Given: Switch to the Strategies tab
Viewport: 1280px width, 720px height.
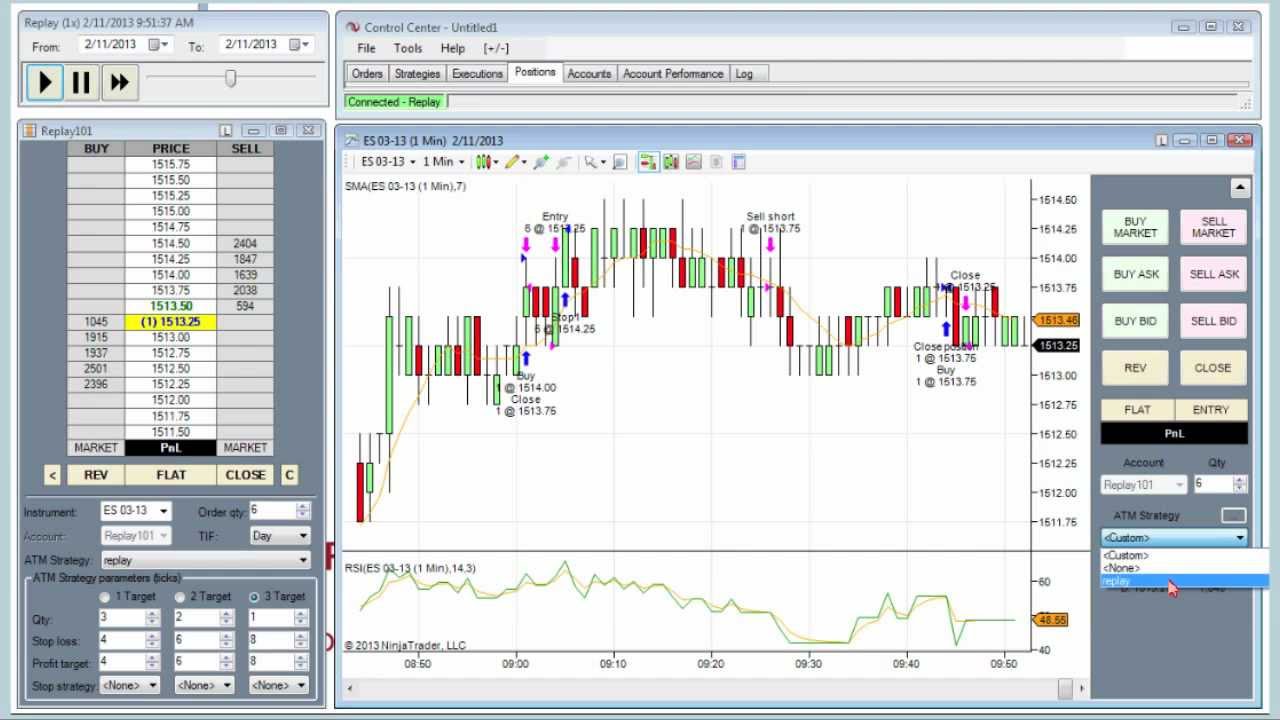Looking at the screenshot, I should 417,74.
